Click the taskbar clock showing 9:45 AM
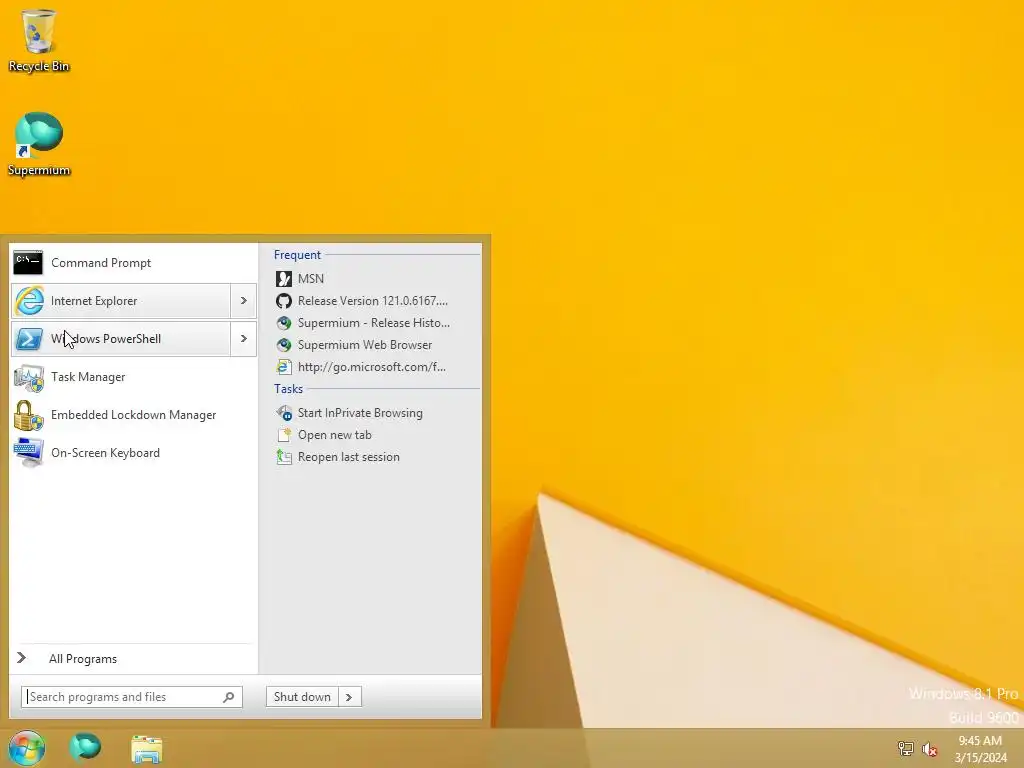Screen dimensions: 1024x768 coord(980,749)
